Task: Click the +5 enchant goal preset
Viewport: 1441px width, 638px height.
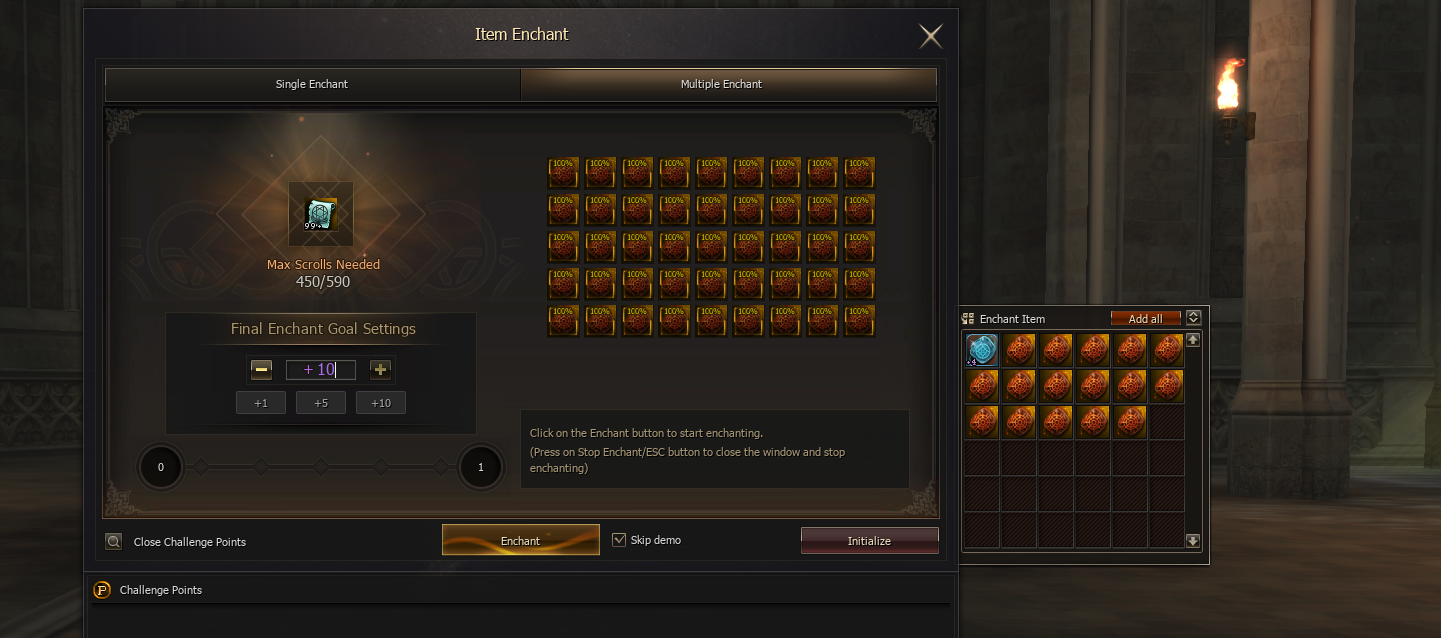Action: click(321, 403)
